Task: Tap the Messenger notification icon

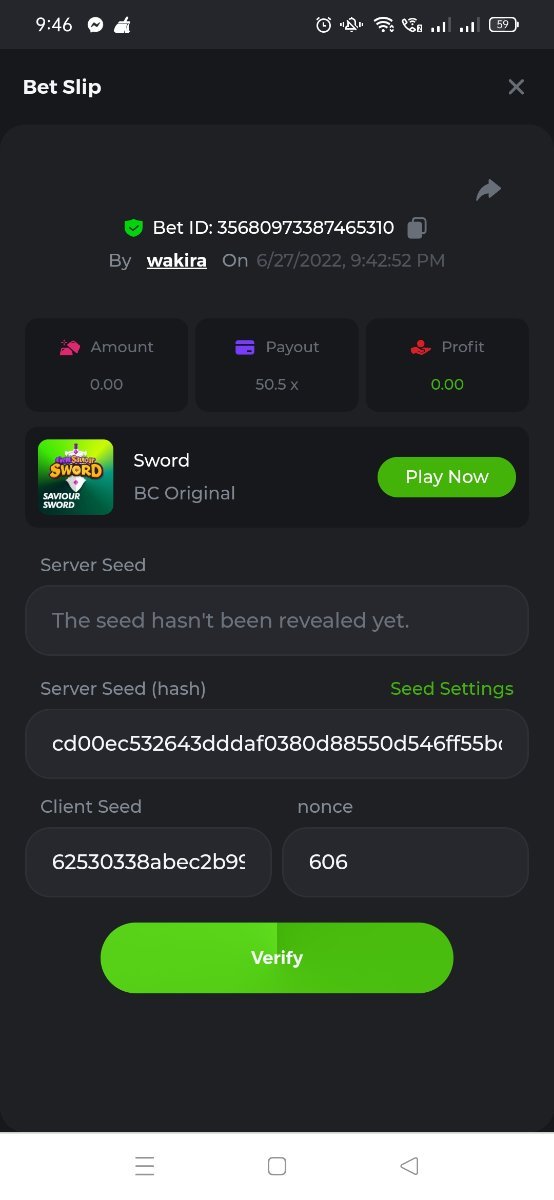Action: pyautogui.click(x=96, y=25)
